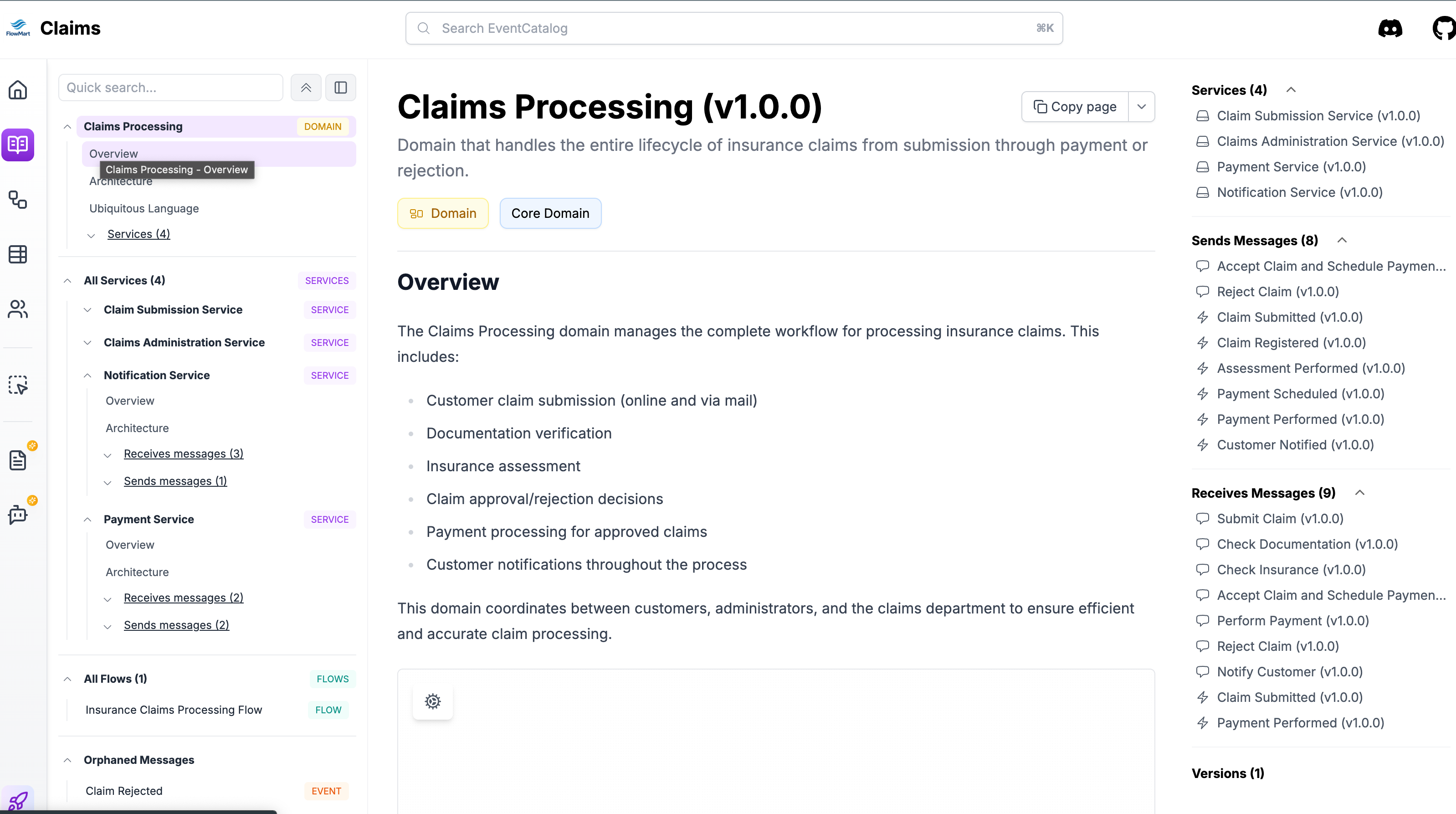
Task: Focus the Search EventCatalog field
Action: pos(733,28)
